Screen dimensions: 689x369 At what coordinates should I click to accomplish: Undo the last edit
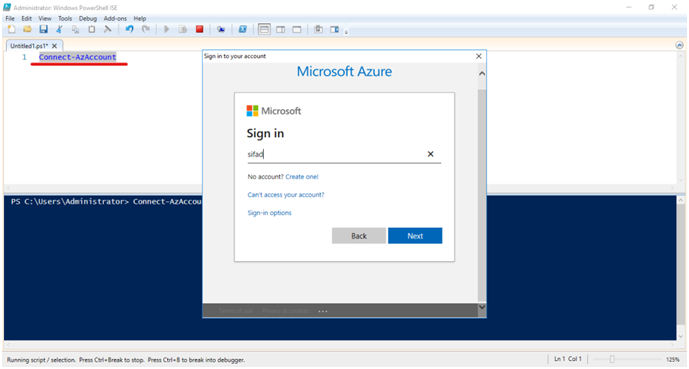point(129,29)
